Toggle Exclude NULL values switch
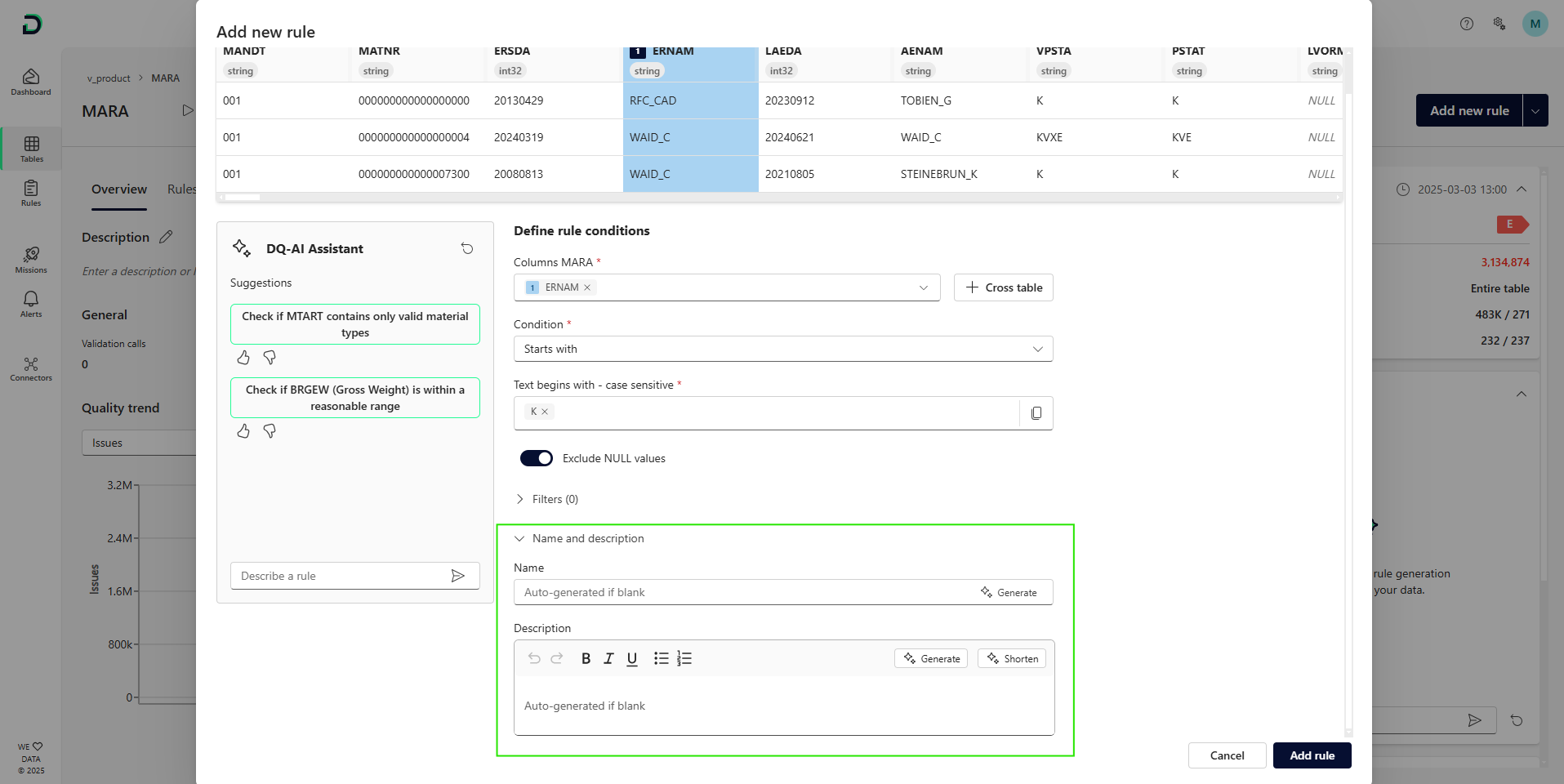The width and height of the screenshot is (1564, 784). [x=537, y=458]
